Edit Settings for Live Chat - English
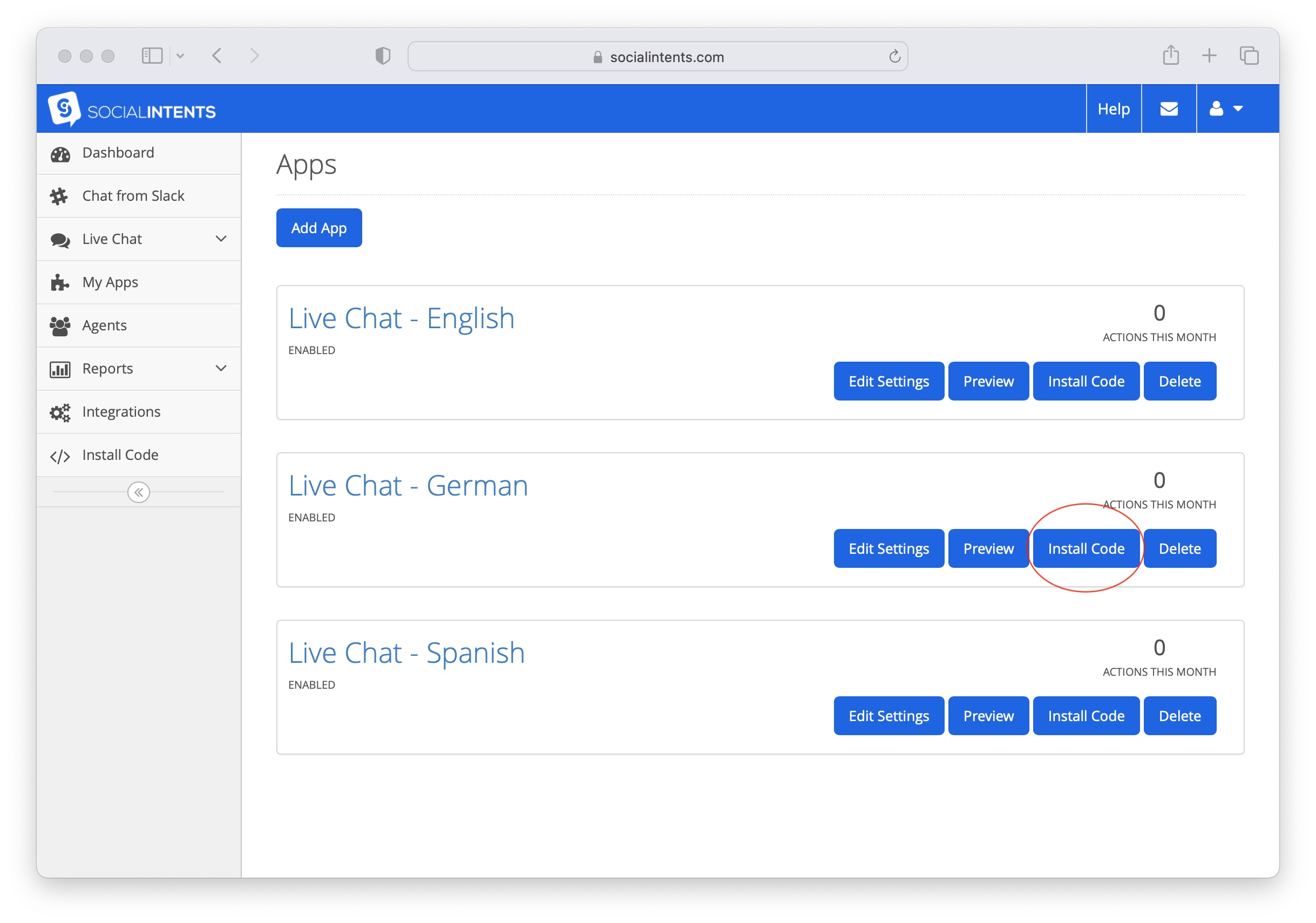The image size is (1316, 923). point(888,381)
